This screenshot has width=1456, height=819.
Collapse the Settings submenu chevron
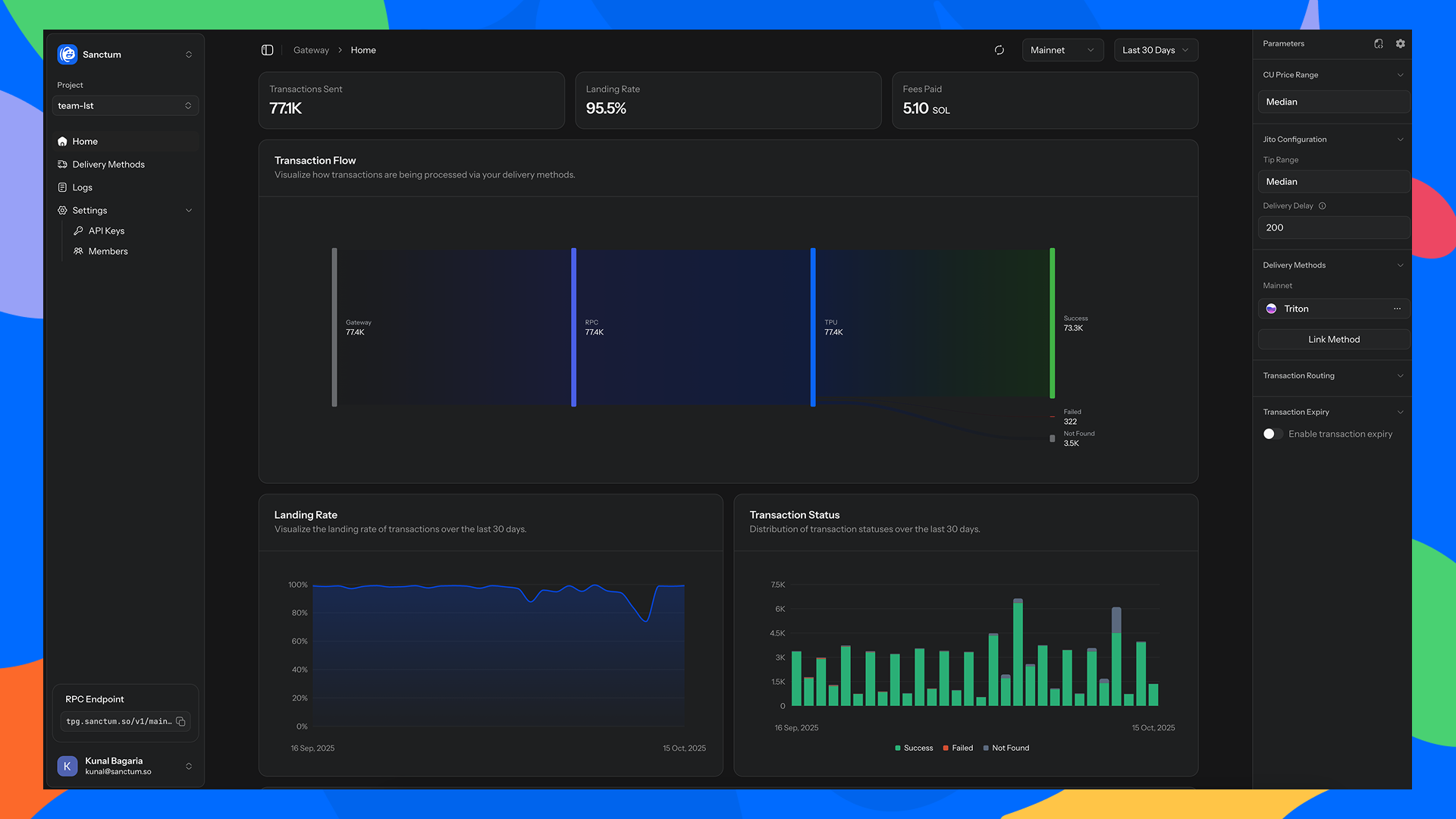point(189,210)
